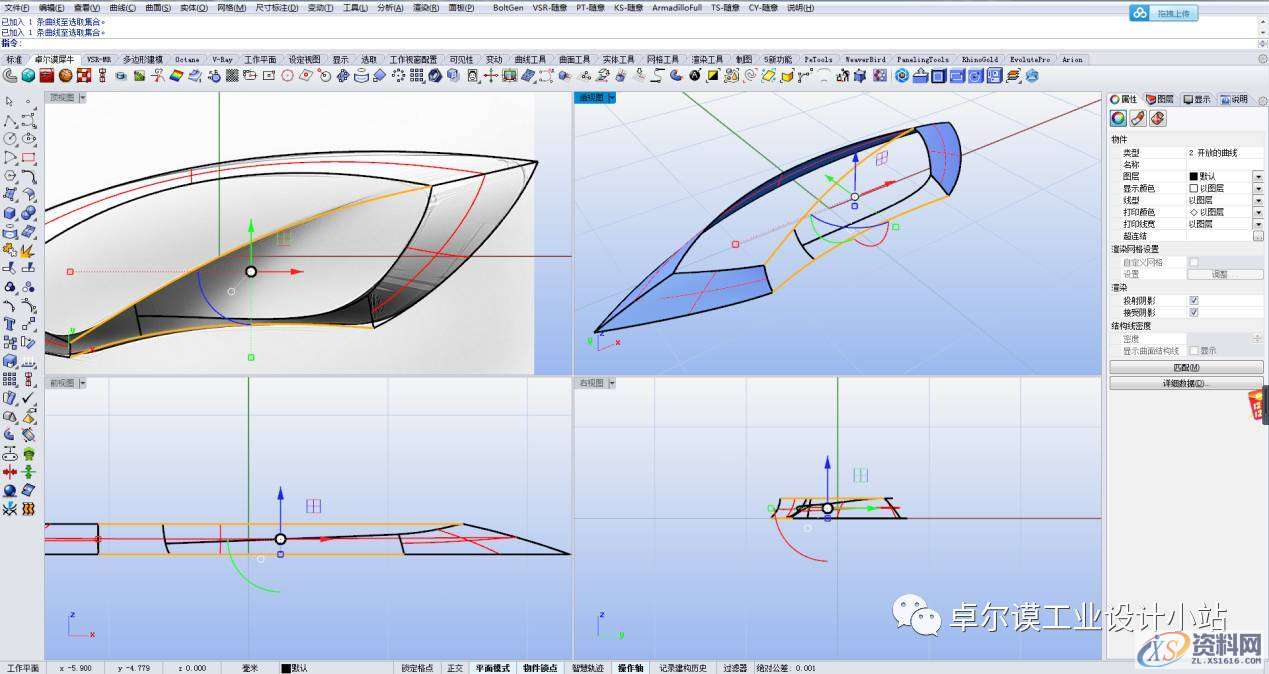Image resolution: width=1269 pixels, height=674 pixels.
Task: Click the text object 'T' tool
Action: [10, 324]
